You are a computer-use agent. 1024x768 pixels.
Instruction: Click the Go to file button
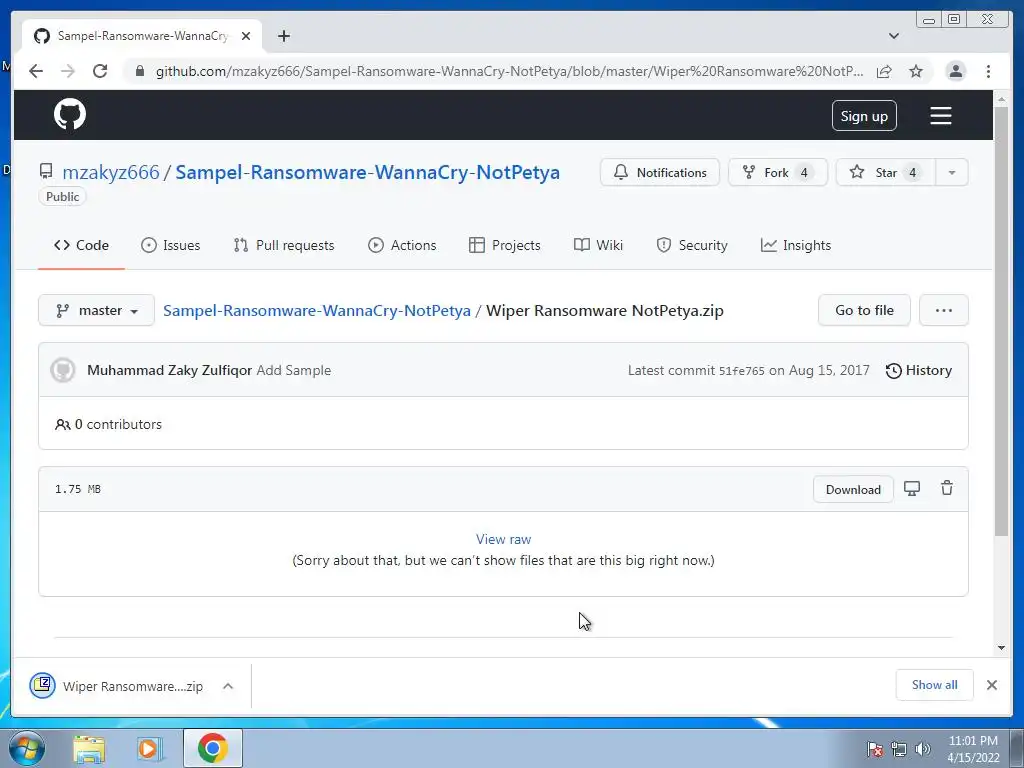864,310
